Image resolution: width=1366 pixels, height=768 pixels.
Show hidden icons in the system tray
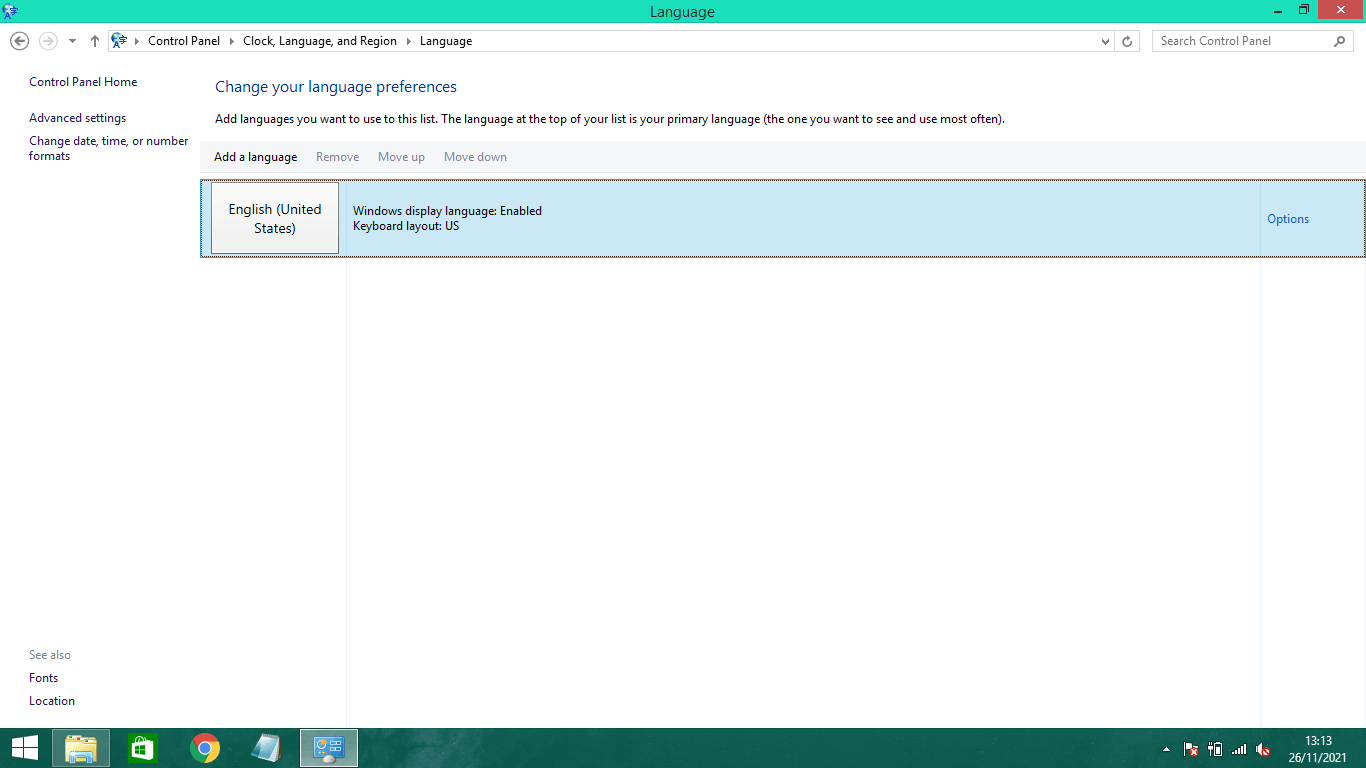tap(1166, 749)
